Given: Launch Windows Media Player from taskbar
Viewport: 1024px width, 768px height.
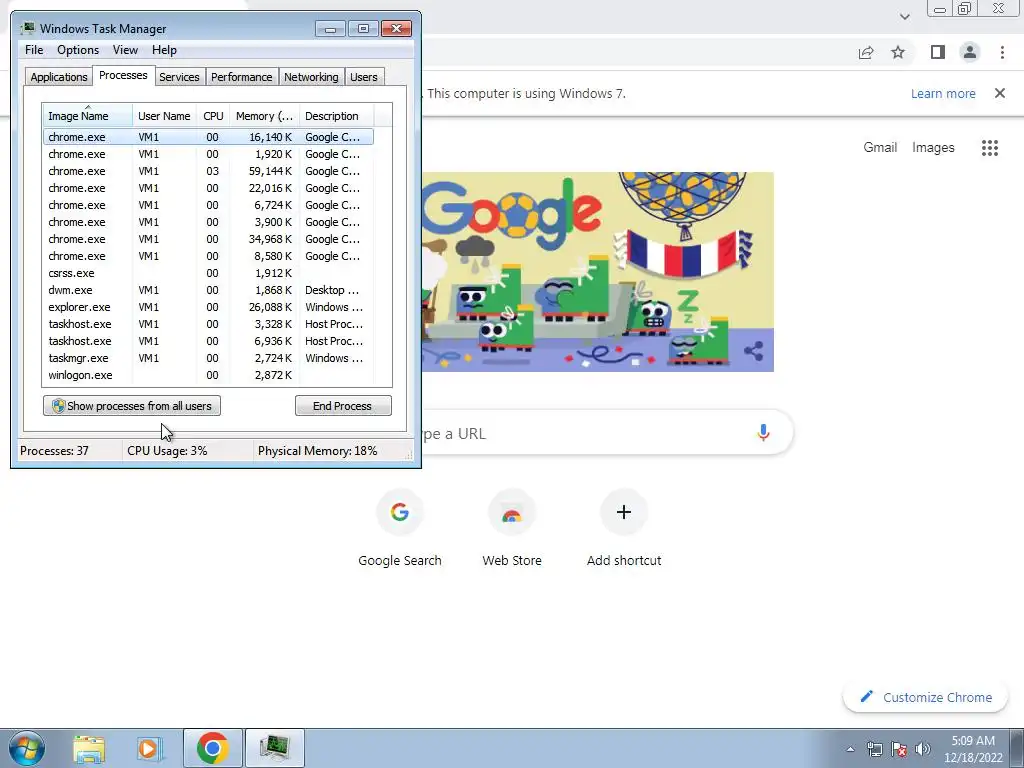Looking at the screenshot, I should click(150, 748).
